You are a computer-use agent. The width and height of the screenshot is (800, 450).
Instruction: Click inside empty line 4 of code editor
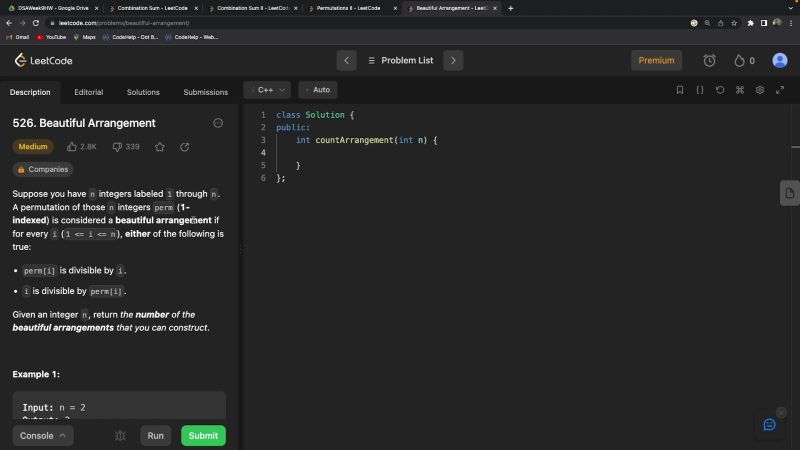coord(400,152)
